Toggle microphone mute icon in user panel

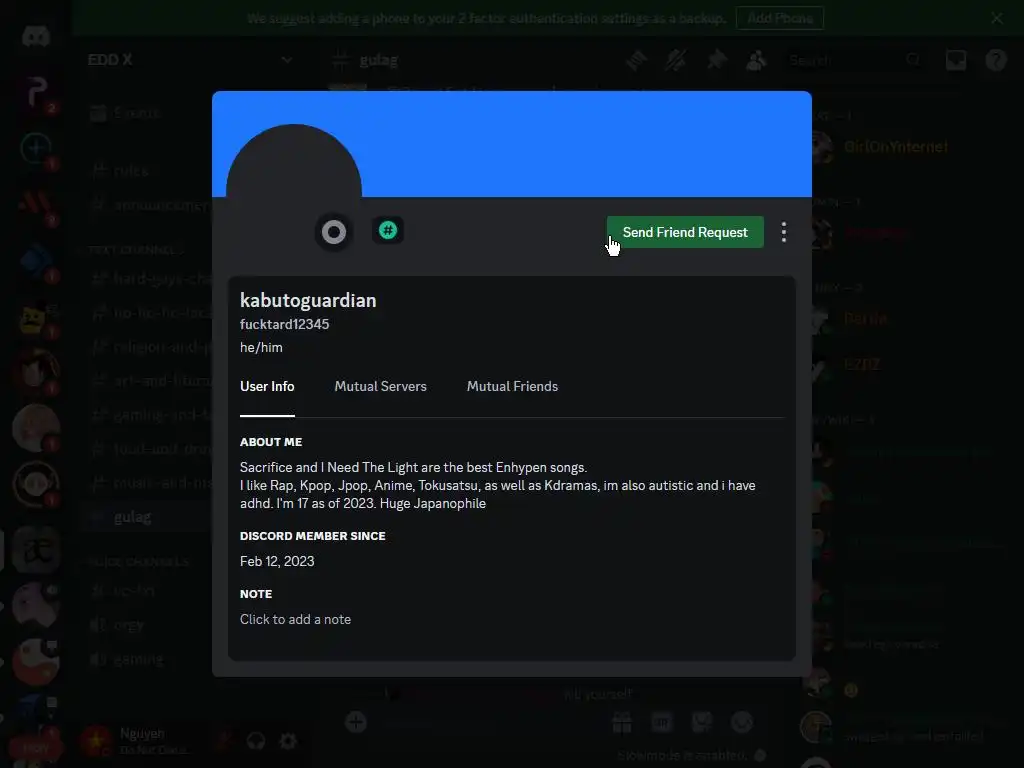tap(224, 741)
